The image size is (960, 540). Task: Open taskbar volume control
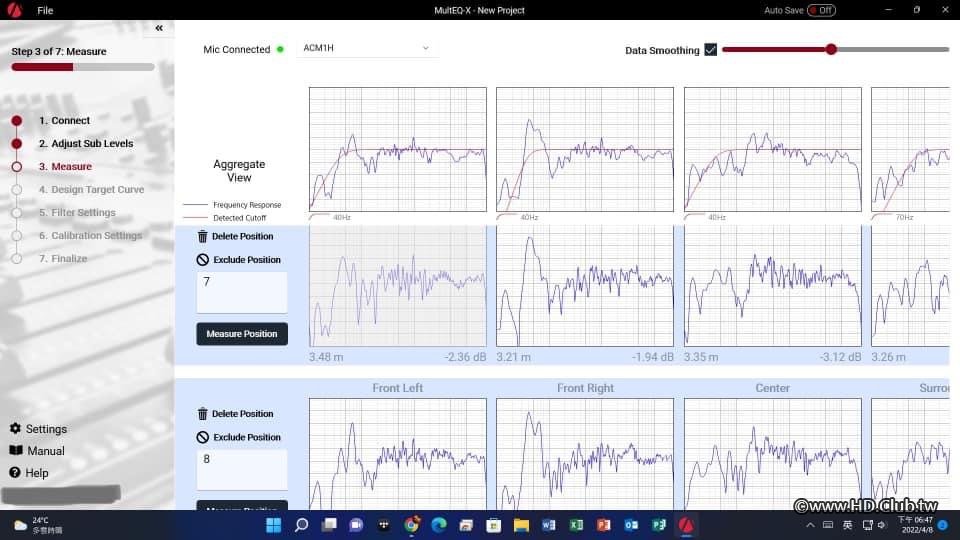pyautogui.click(x=882, y=525)
